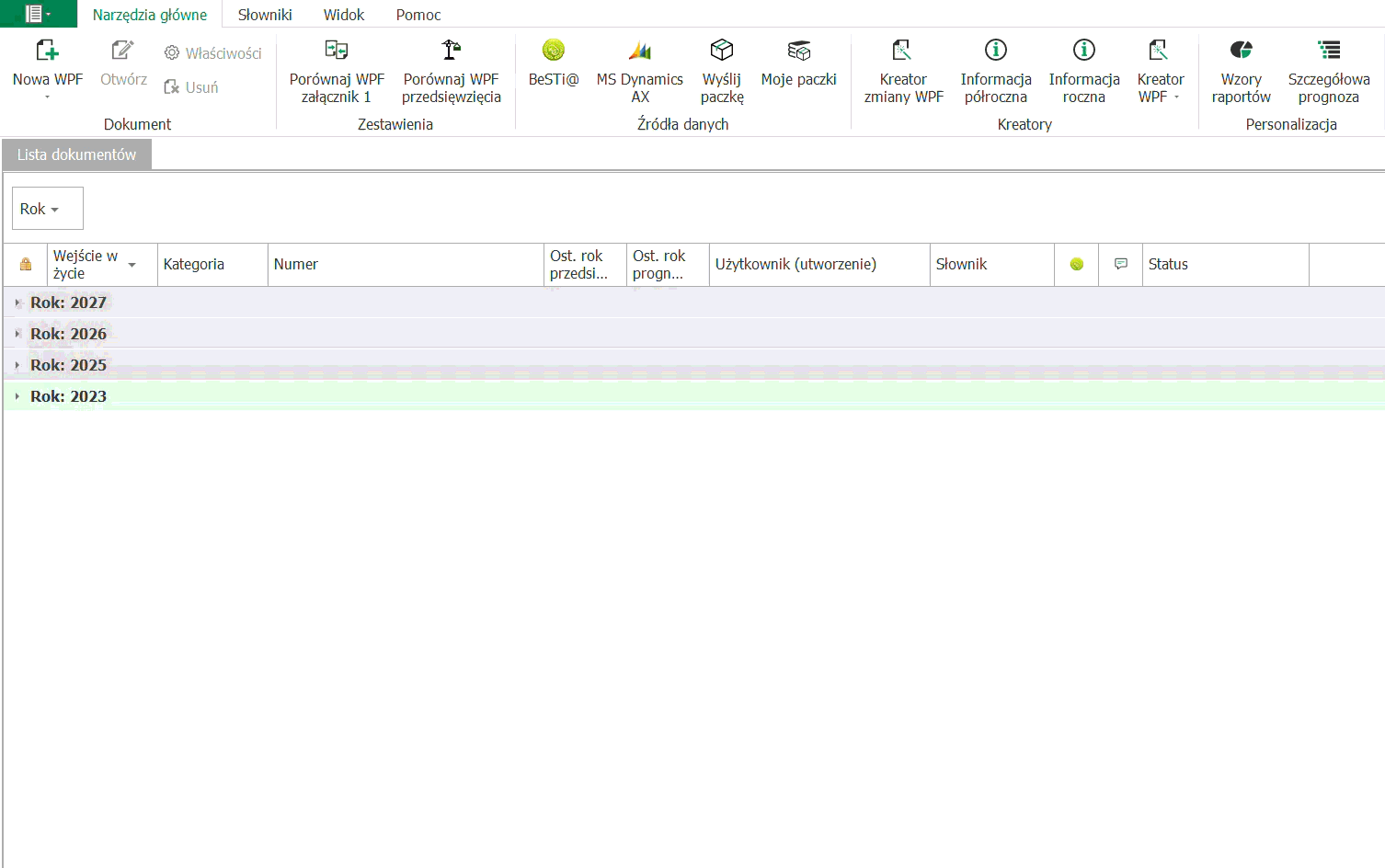Image resolution: width=1385 pixels, height=868 pixels.
Task: Select the Lista dokumentów tab
Action: coord(77,154)
